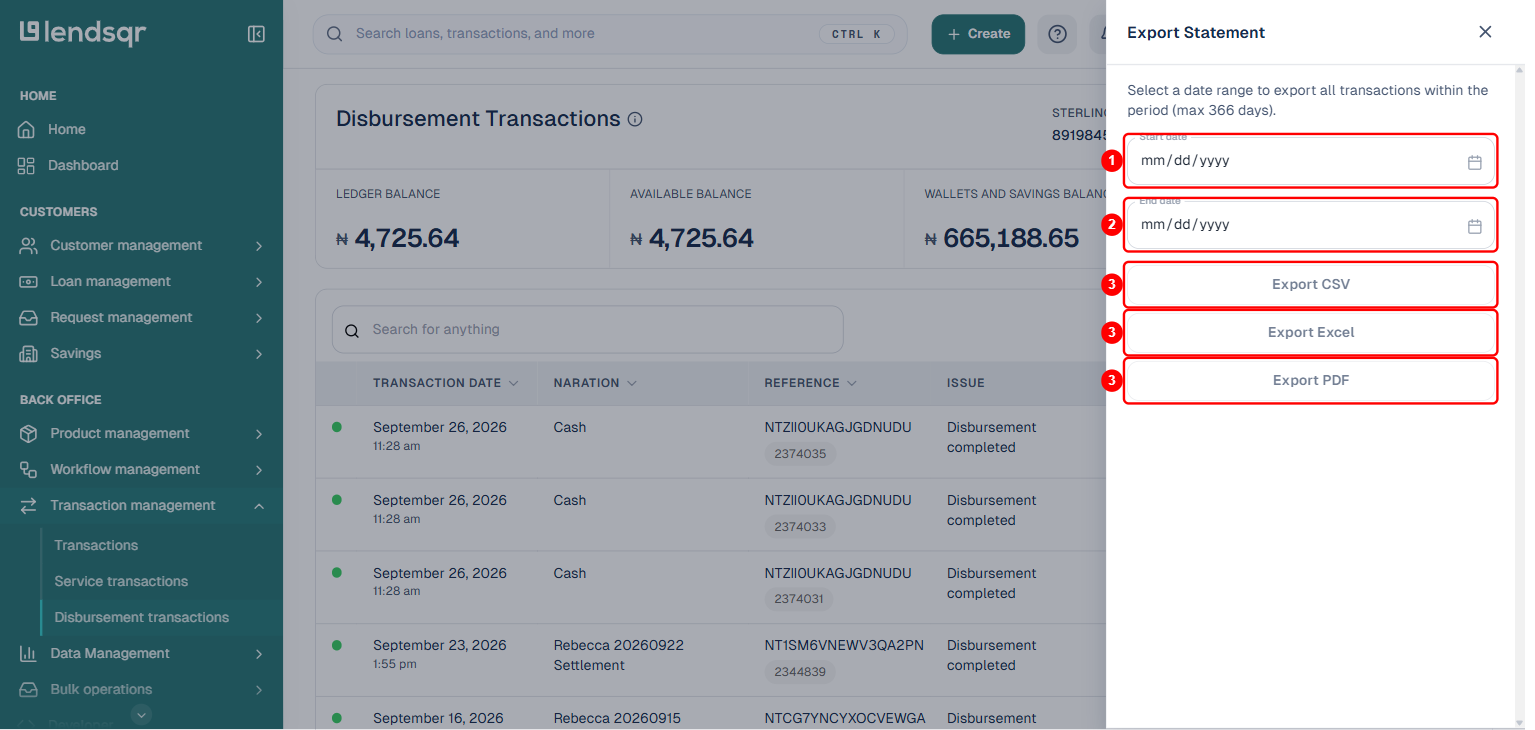The height and width of the screenshot is (730, 1535).
Task: Click the Data Management chart icon
Action: point(29,654)
